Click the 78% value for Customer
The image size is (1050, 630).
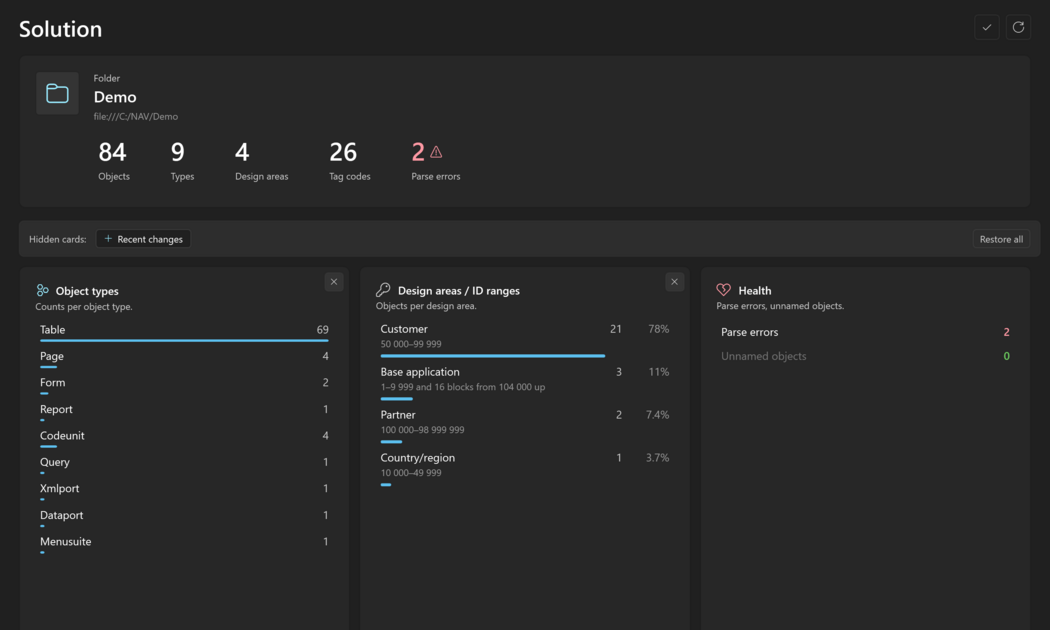tap(658, 329)
